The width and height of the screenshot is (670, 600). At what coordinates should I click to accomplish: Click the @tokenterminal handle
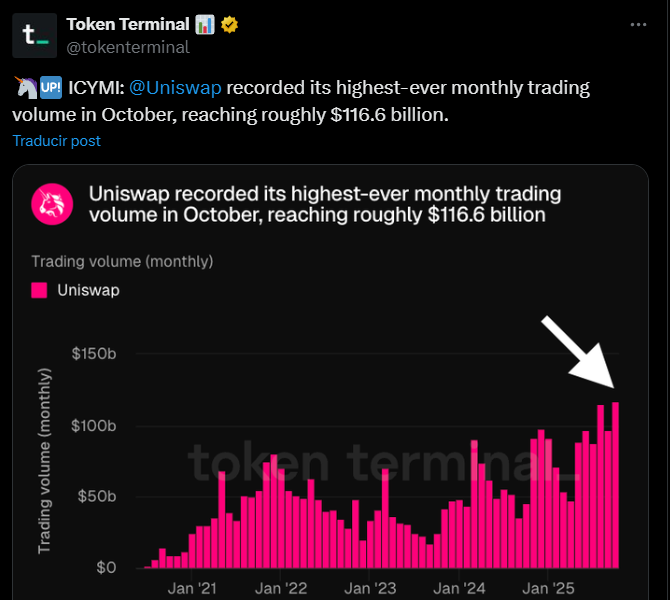coord(127,46)
